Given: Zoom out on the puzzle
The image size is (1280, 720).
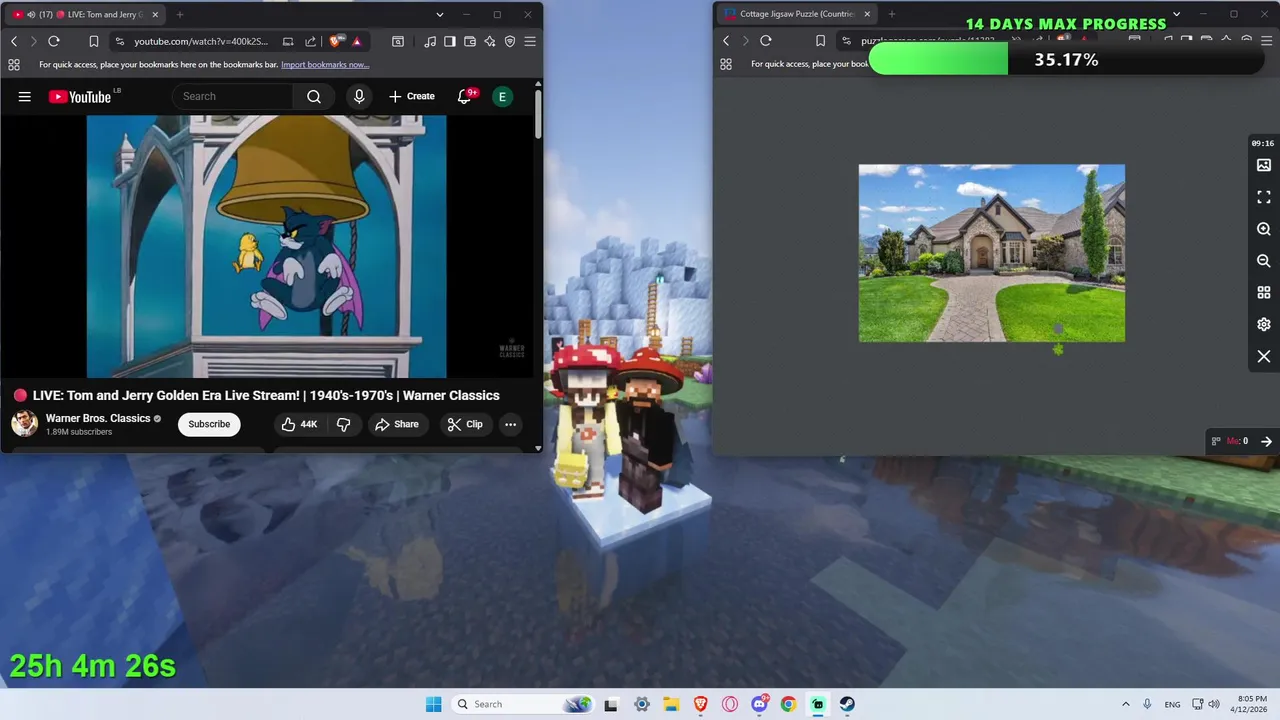Looking at the screenshot, I should 1264,261.
